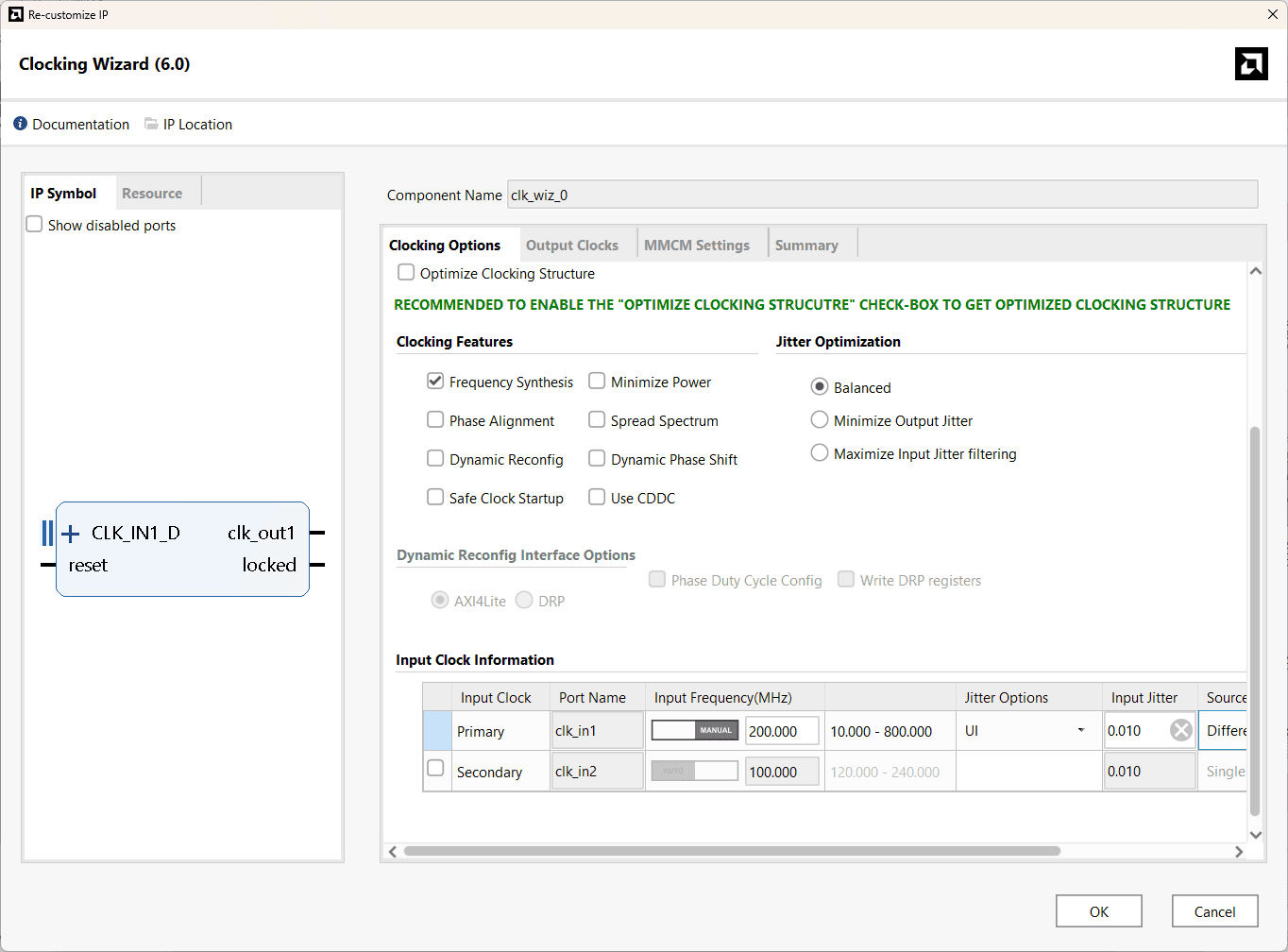
Task: Open the MMCM Settings tab
Action: pyautogui.click(x=696, y=246)
